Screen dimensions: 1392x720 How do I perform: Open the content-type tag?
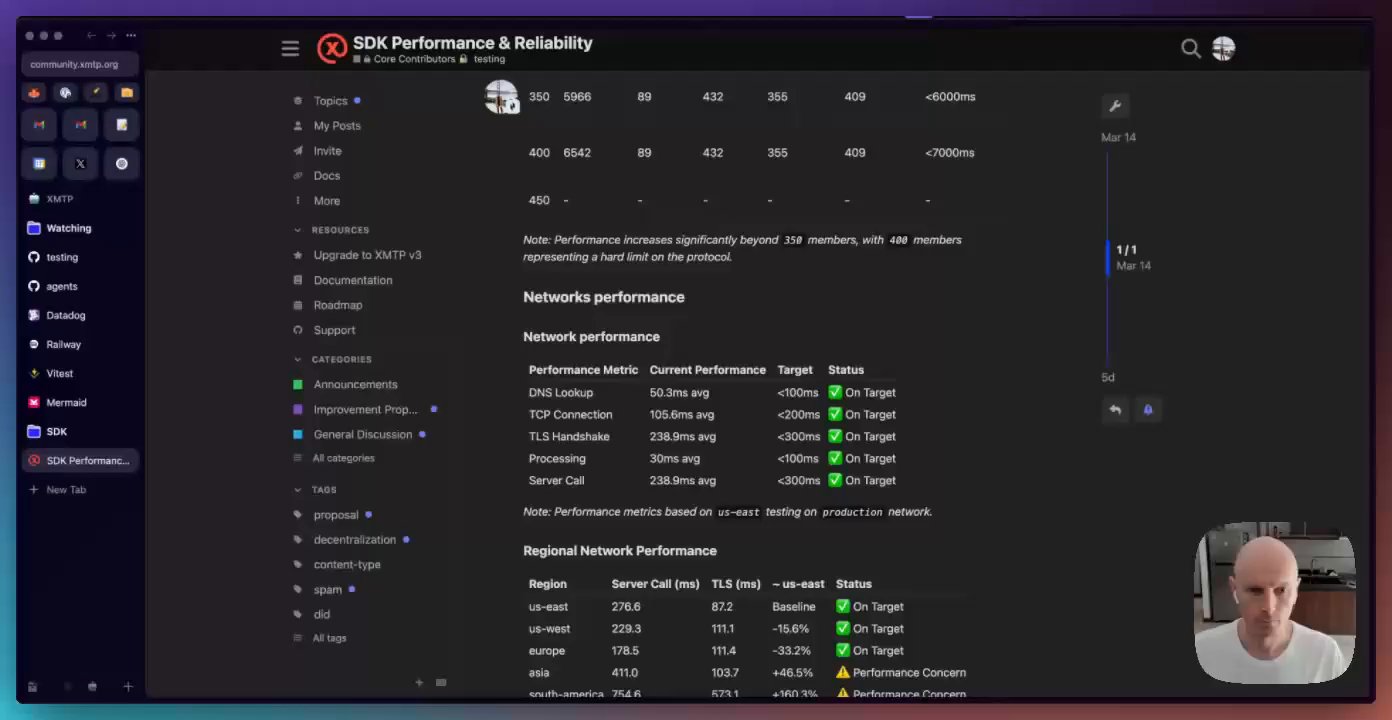346,565
